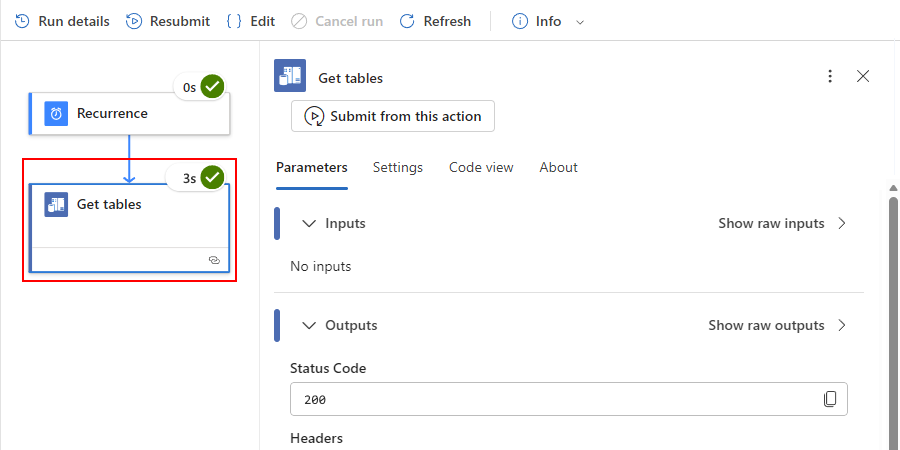Click the Refresh toolbar icon

coord(407,21)
